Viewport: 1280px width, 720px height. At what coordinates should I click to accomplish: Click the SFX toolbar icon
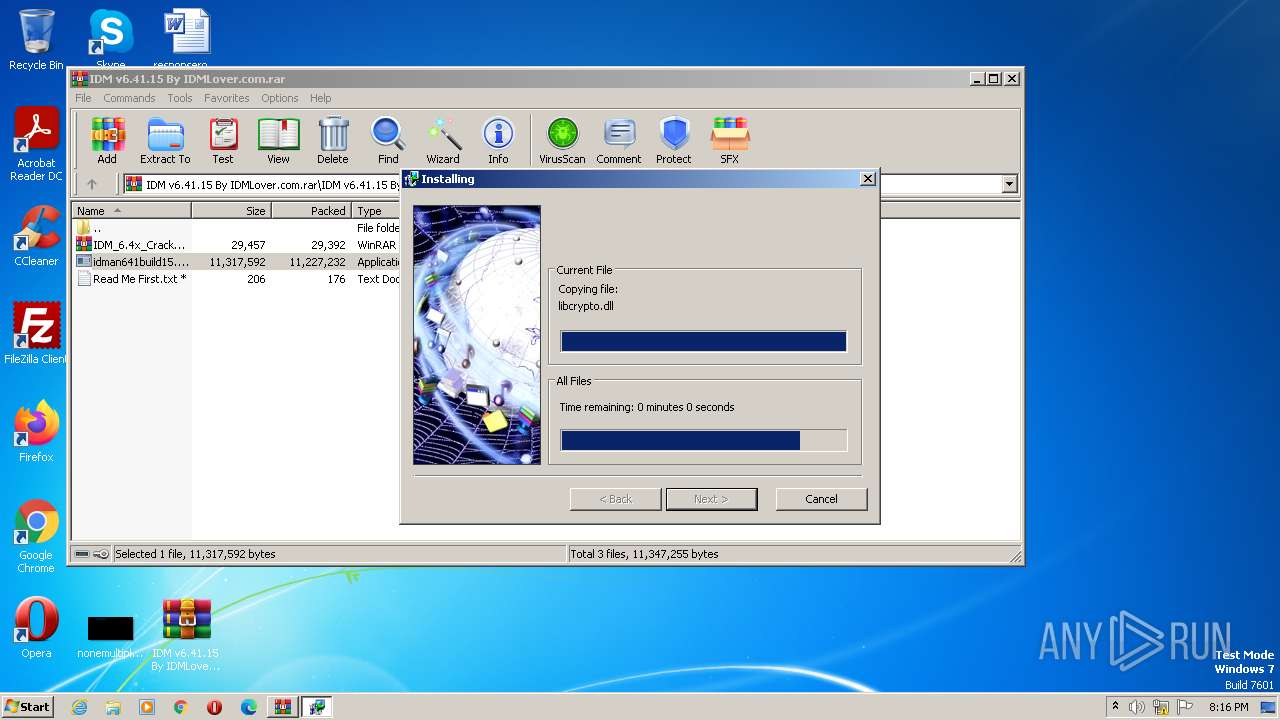click(x=730, y=141)
